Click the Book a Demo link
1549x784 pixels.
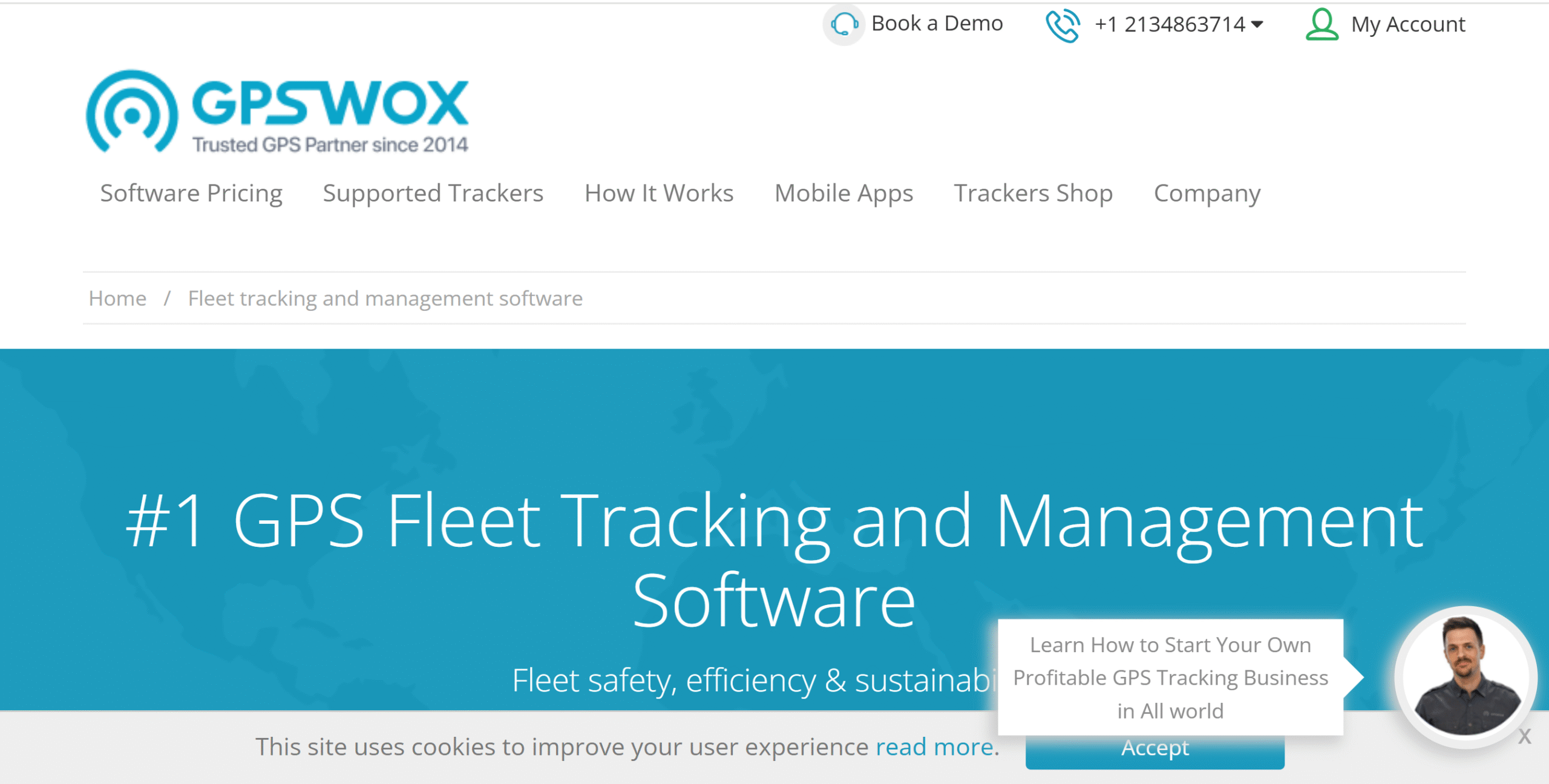click(937, 24)
